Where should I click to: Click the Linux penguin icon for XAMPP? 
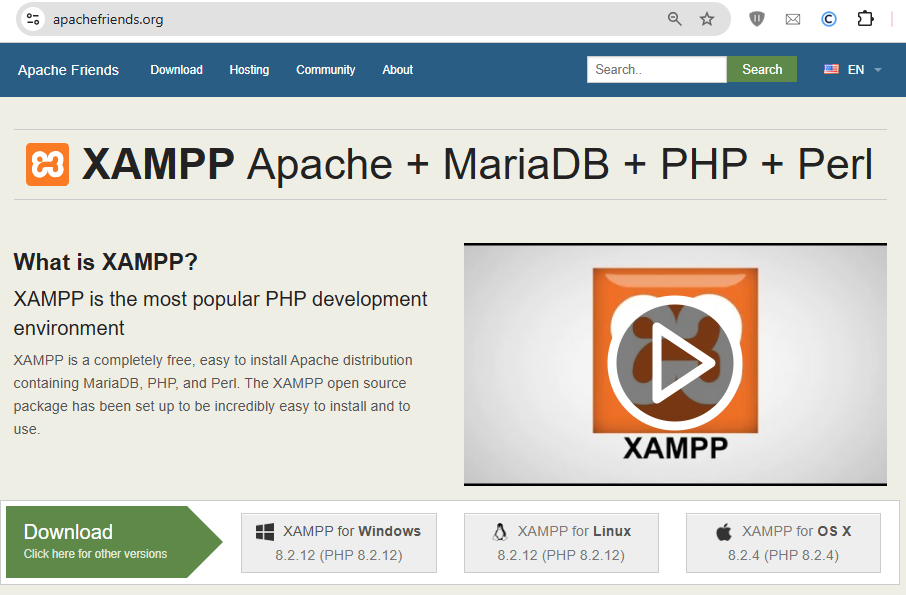[x=500, y=530]
